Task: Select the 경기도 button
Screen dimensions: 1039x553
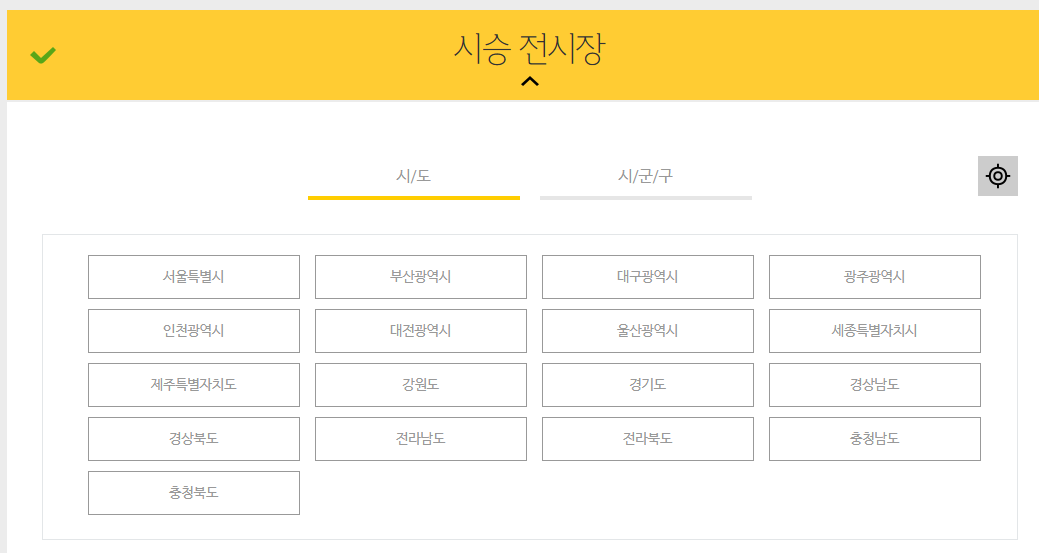Action: point(647,385)
